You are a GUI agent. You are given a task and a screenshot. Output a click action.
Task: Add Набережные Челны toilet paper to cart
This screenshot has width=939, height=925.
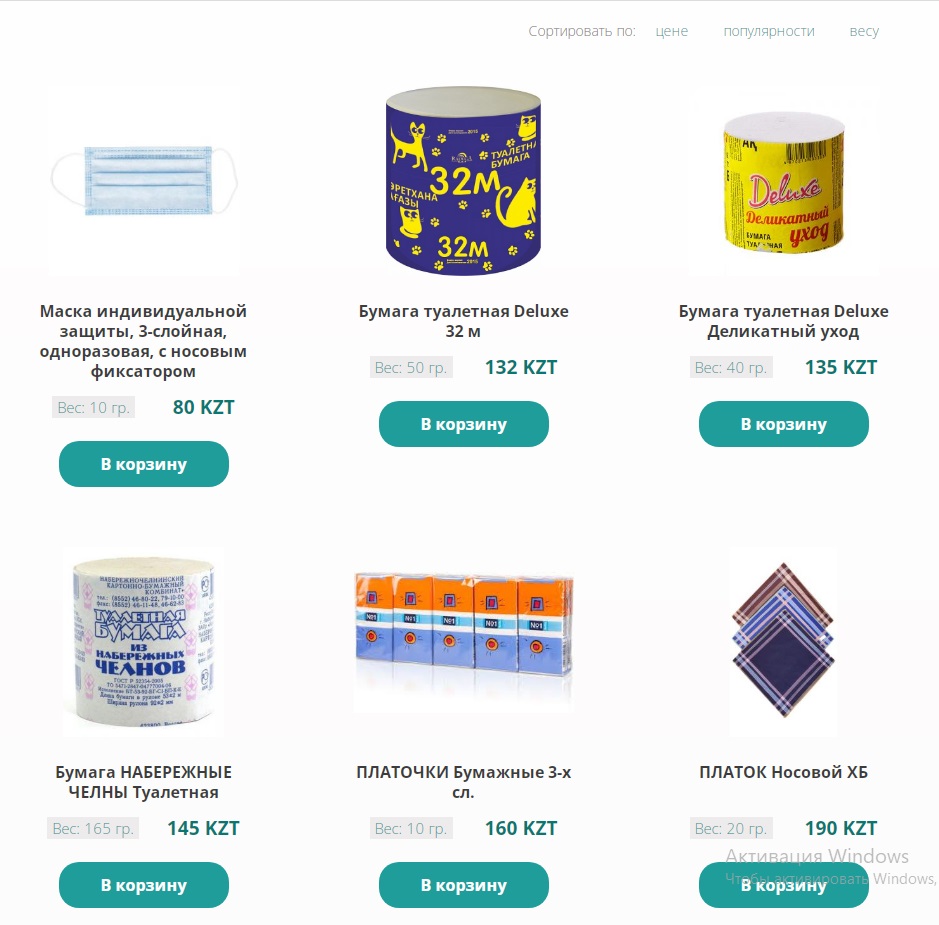tap(144, 885)
